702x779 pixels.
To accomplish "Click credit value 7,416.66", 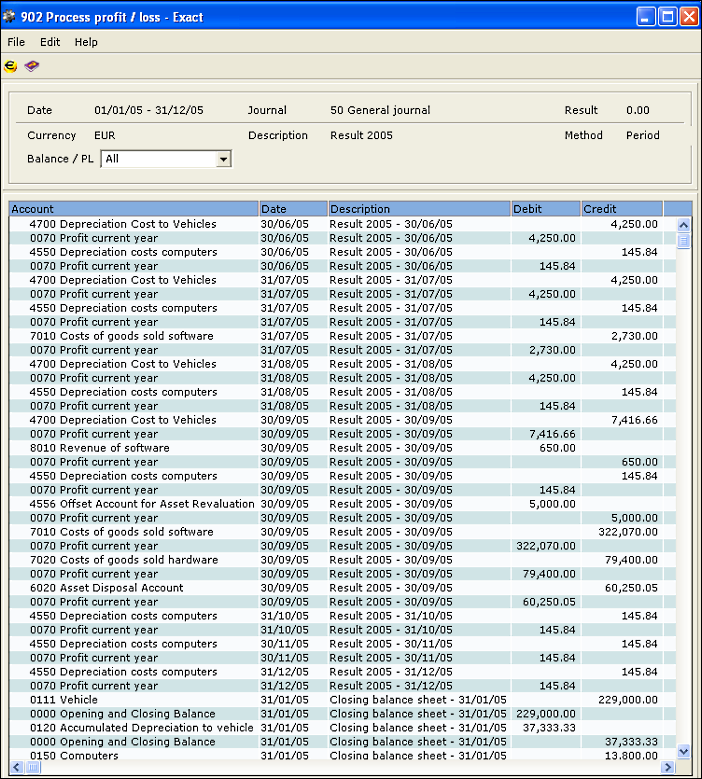I will click(x=634, y=420).
